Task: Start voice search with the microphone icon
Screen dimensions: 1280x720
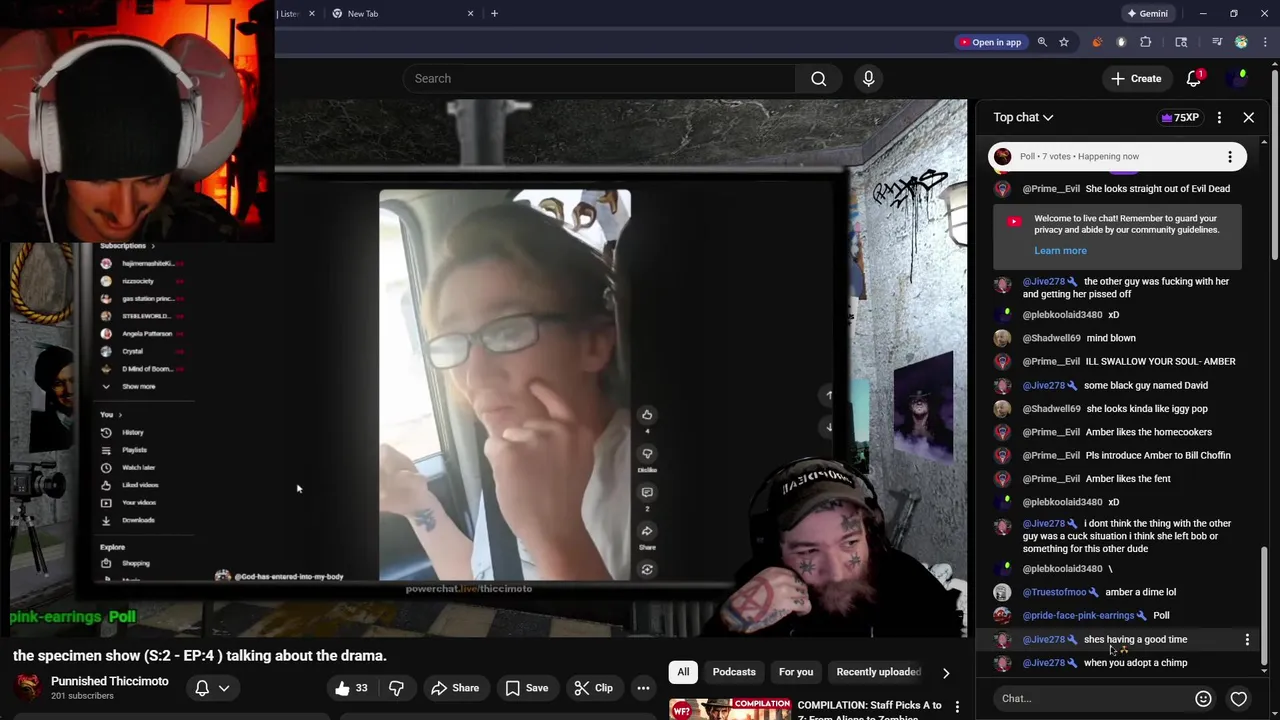Action: (x=868, y=79)
